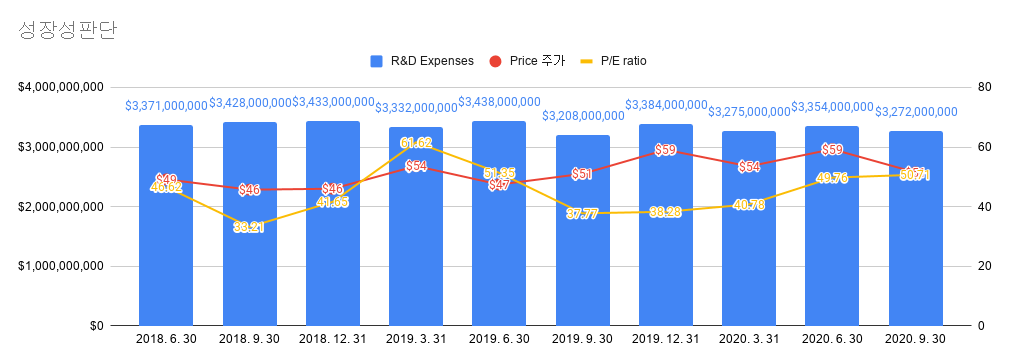This screenshot has height=364, width=1017.
Task: Click the 40.78 P/E ratio point
Action: [x=750, y=204]
